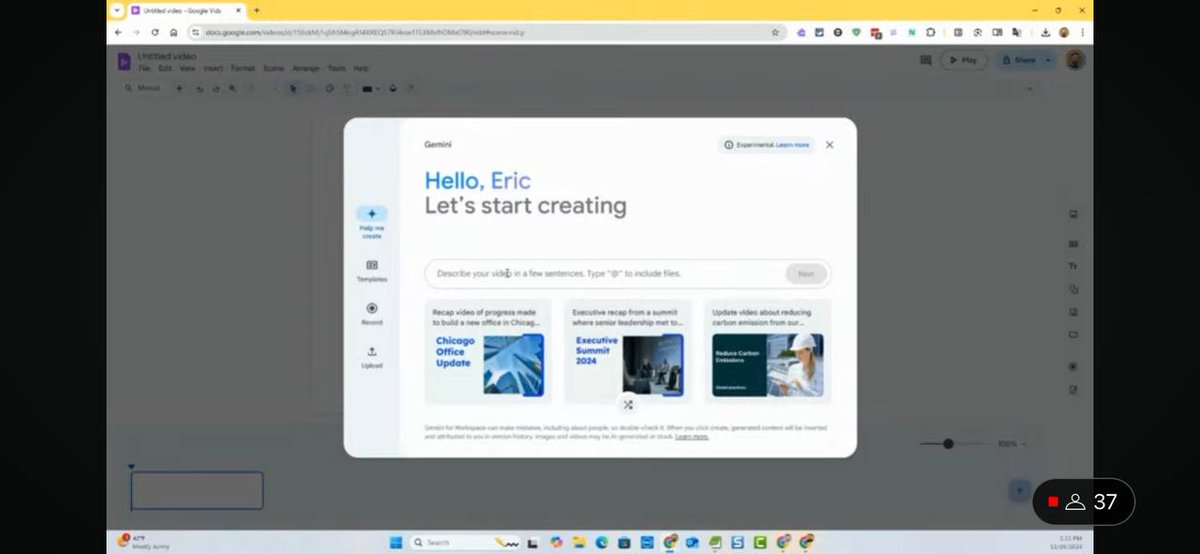Screen dimensions: 1200x554
Task: Click the browser back arrow
Action: click(119, 32)
